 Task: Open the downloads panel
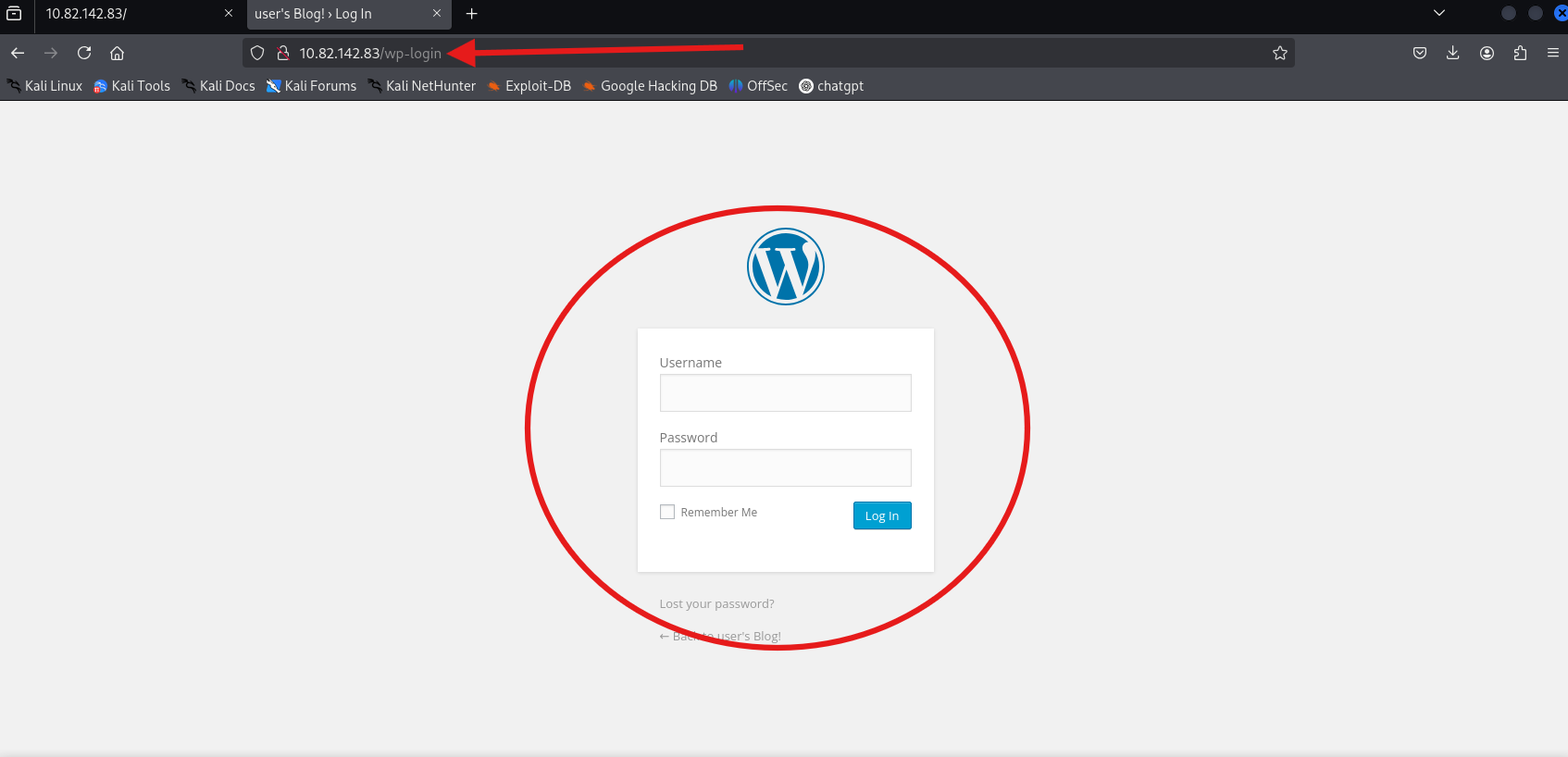pos(1453,53)
